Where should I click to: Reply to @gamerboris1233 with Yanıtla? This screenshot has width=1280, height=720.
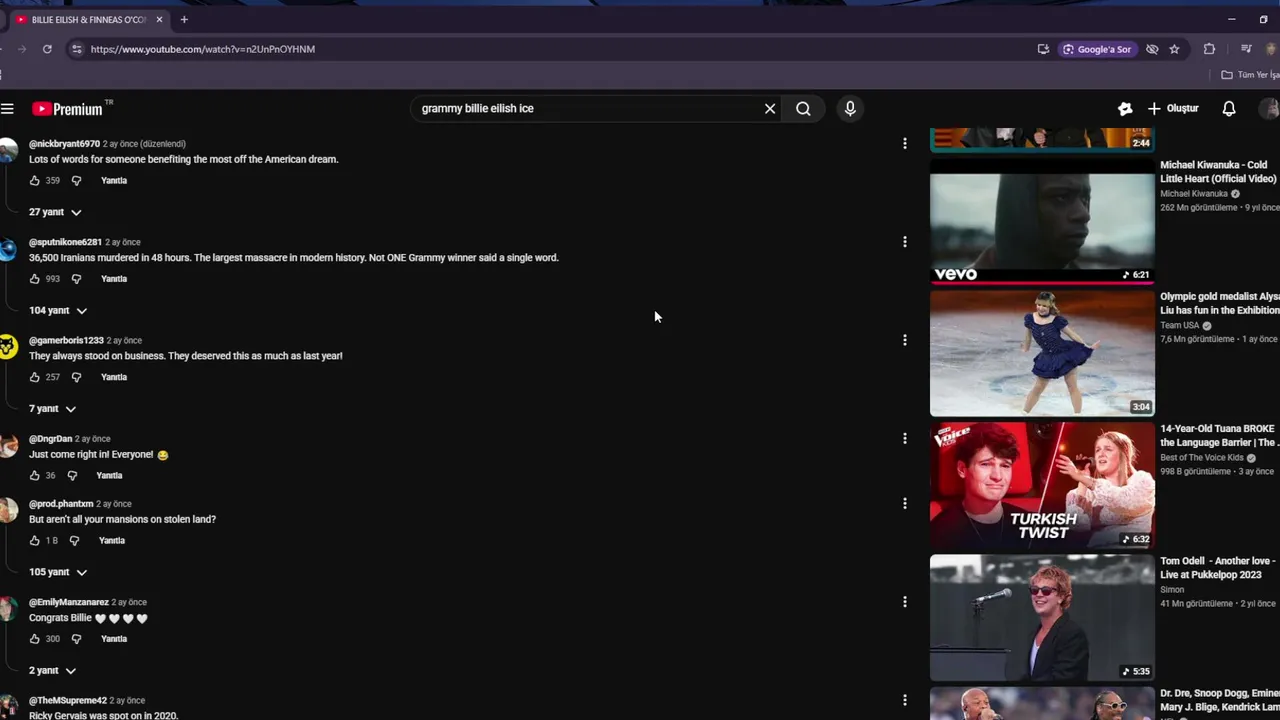click(114, 377)
